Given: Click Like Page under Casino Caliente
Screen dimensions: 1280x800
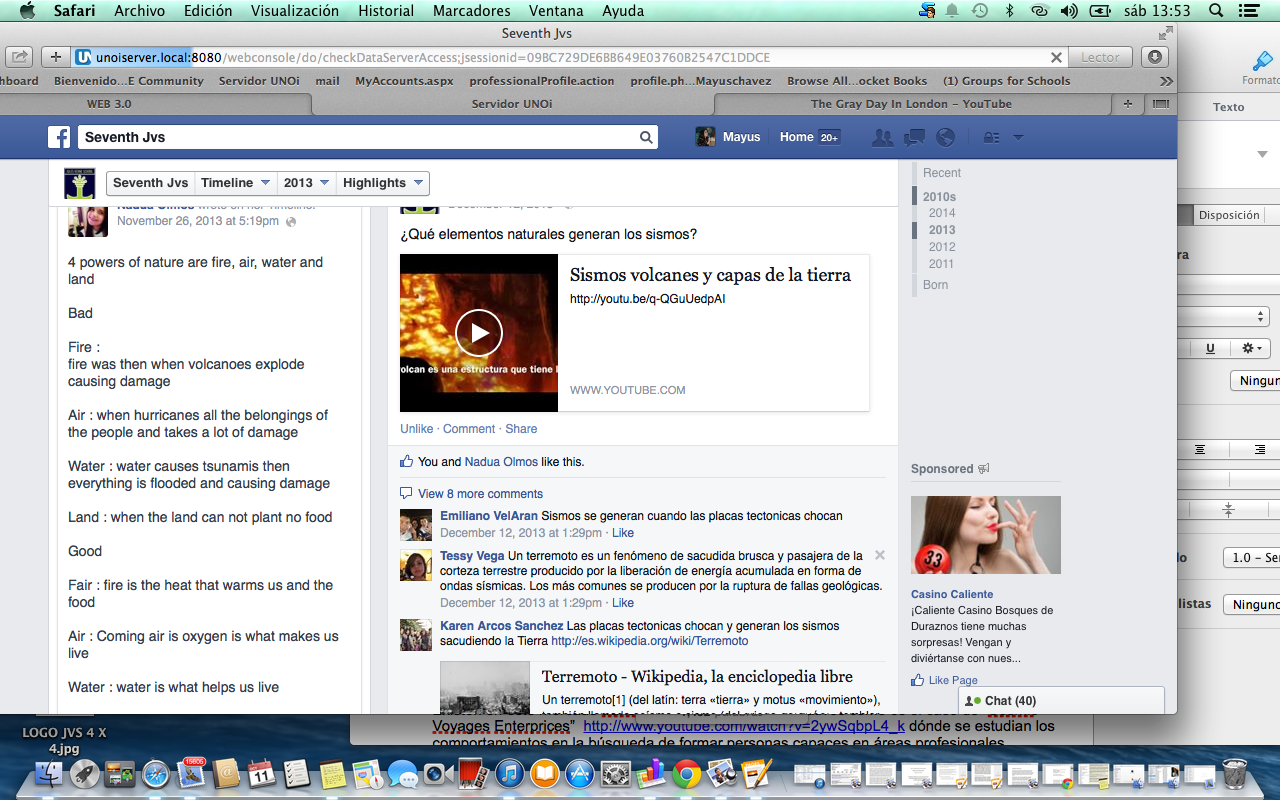Looking at the screenshot, I should 953,680.
